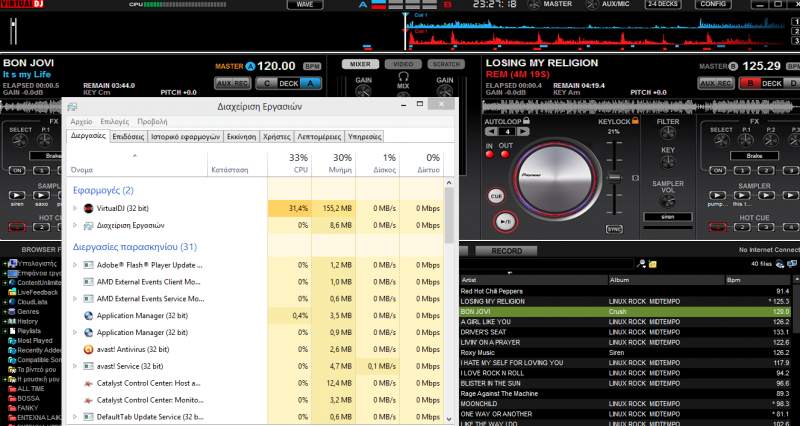800x426 pixels.
Task: Switch the left deck to deck C
Action: point(266,84)
